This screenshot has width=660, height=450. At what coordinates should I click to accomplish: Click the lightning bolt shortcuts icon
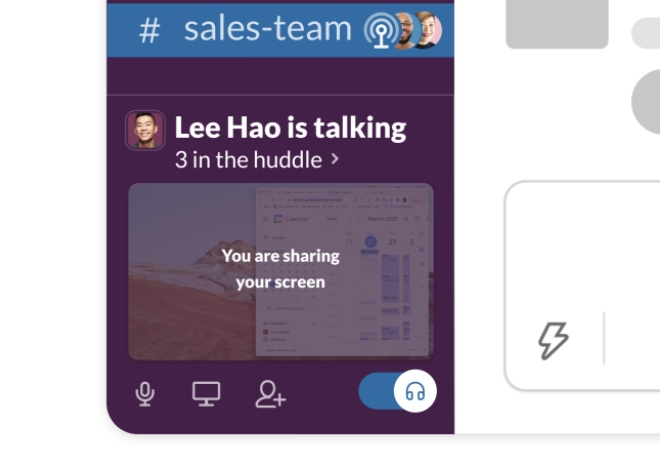pyautogui.click(x=553, y=341)
